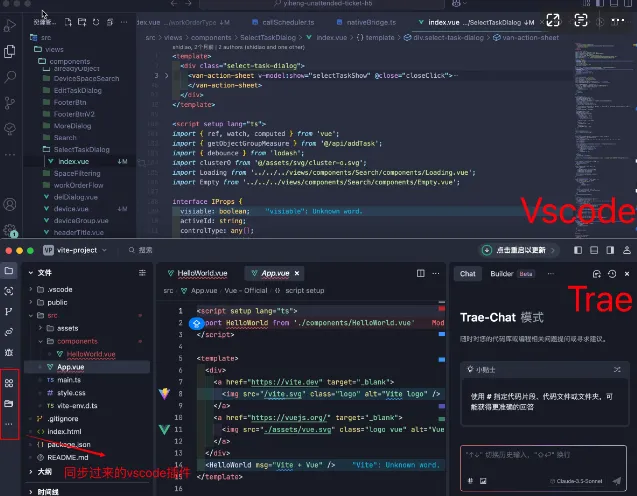Image resolution: width=637 pixels, height=496 pixels.
Task: Collapse the components folder in Trae
Action: 40,341
